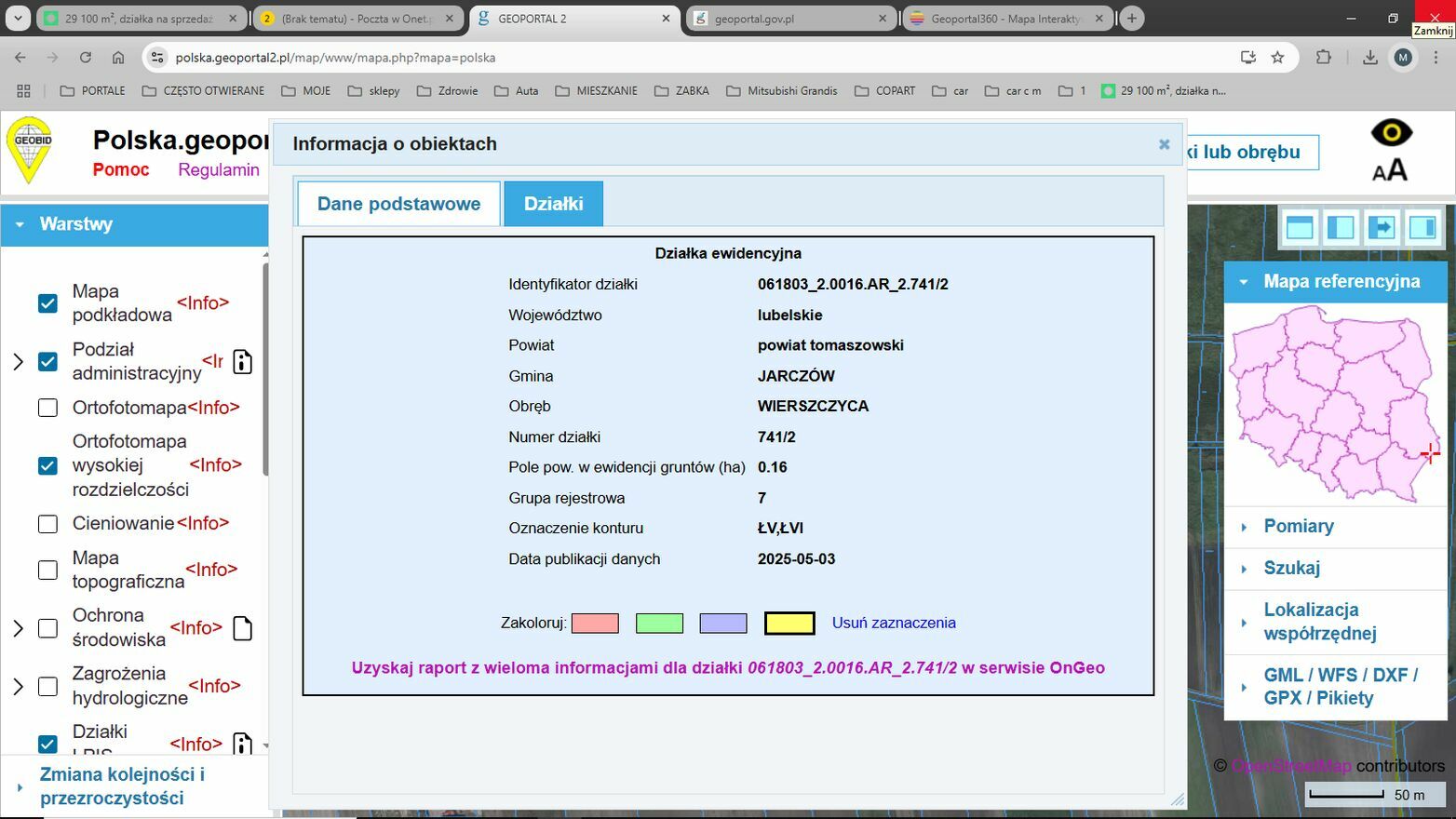This screenshot has width=1456, height=819.
Task: Collapse Mapa referencyjna panel
Action: pyautogui.click(x=1335, y=281)
